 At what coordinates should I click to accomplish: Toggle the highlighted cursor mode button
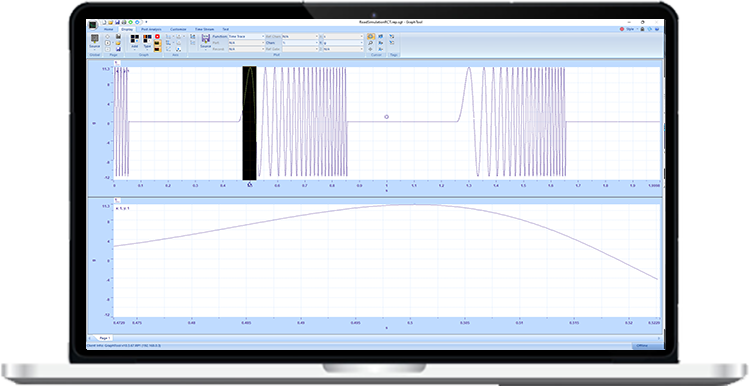[x=371, y=36]
